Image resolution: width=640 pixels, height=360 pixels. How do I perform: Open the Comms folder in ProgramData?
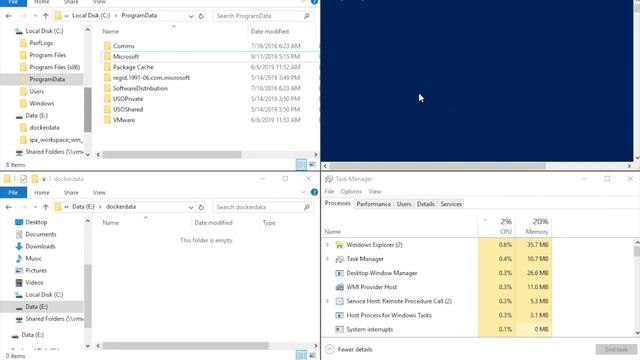(x=123, y=46)
